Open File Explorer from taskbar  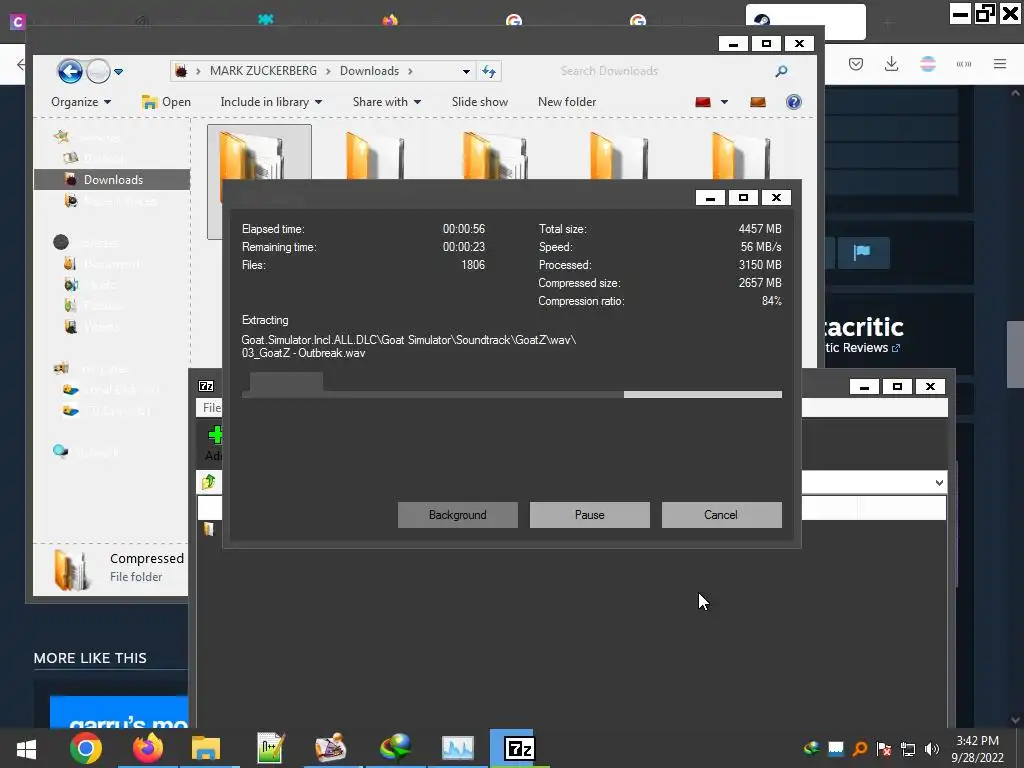[x=206, y=748]
